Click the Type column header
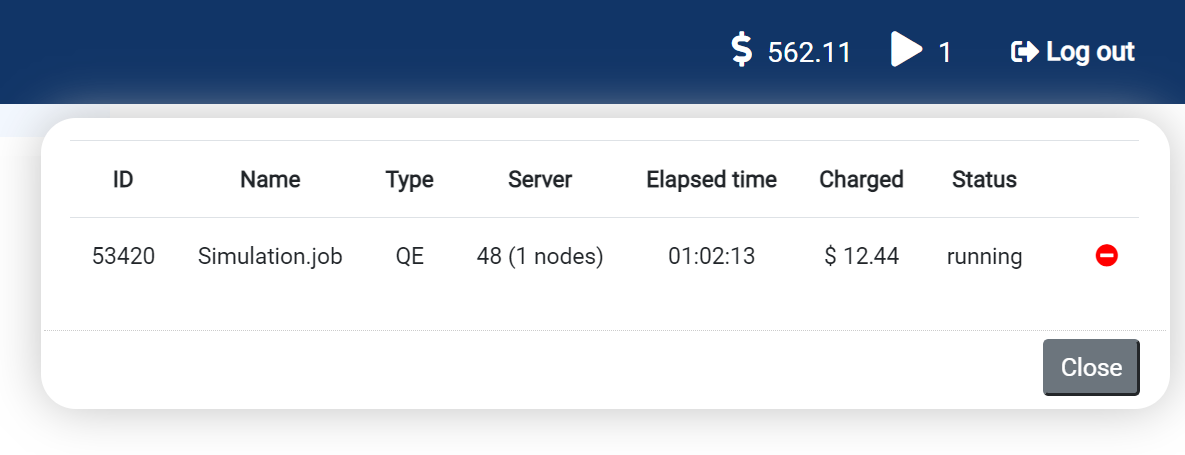 [410, 180]
